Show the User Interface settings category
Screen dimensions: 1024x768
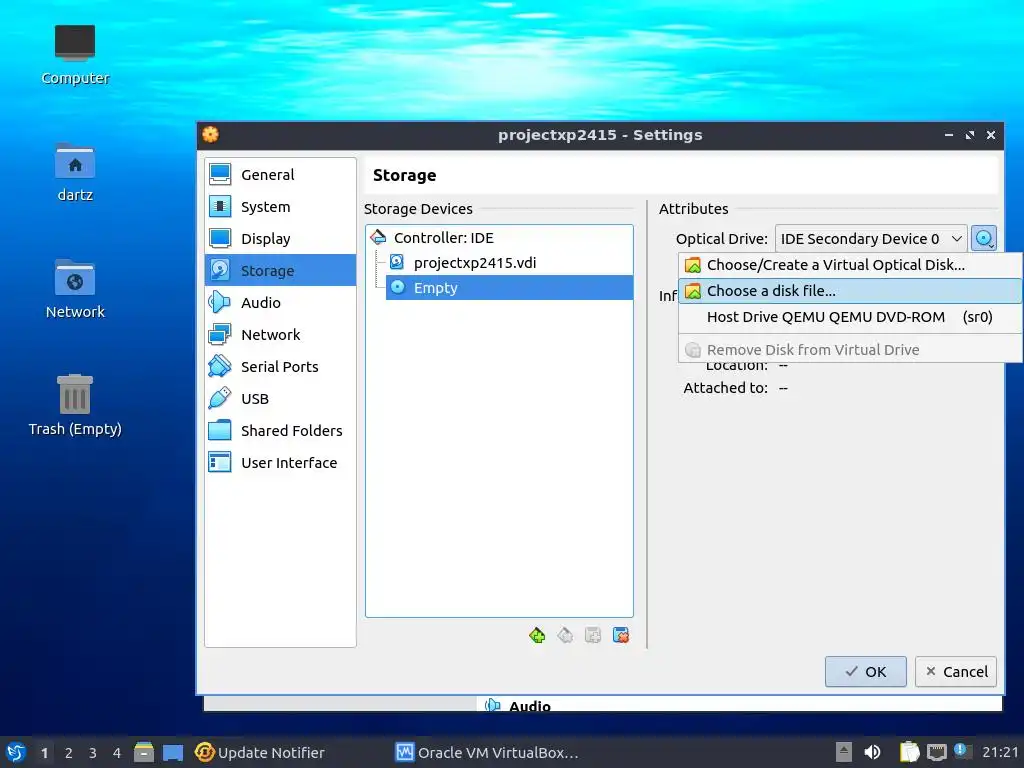tap(280, 462)
